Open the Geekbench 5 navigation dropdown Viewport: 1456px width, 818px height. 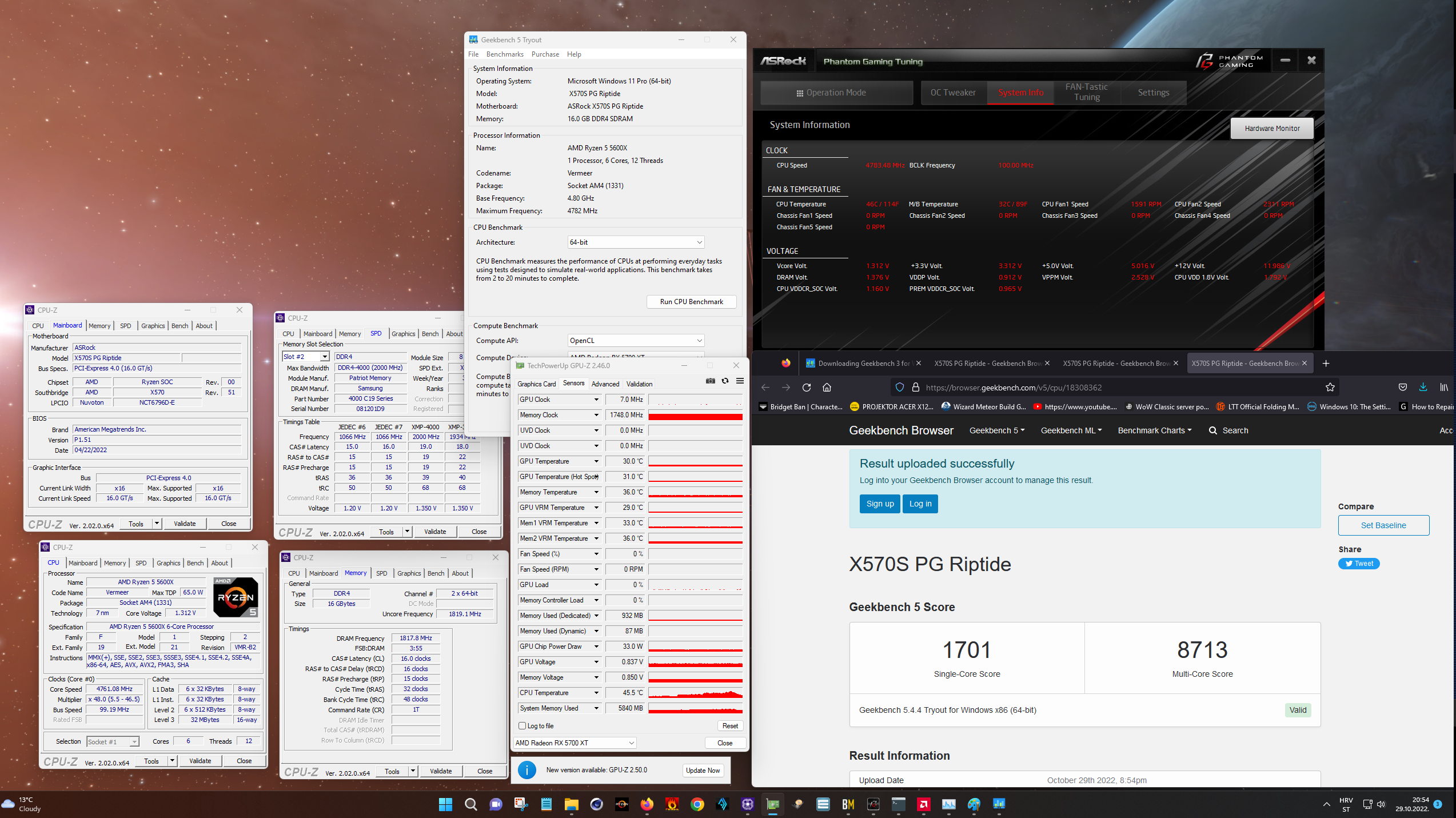coord(997,430)
